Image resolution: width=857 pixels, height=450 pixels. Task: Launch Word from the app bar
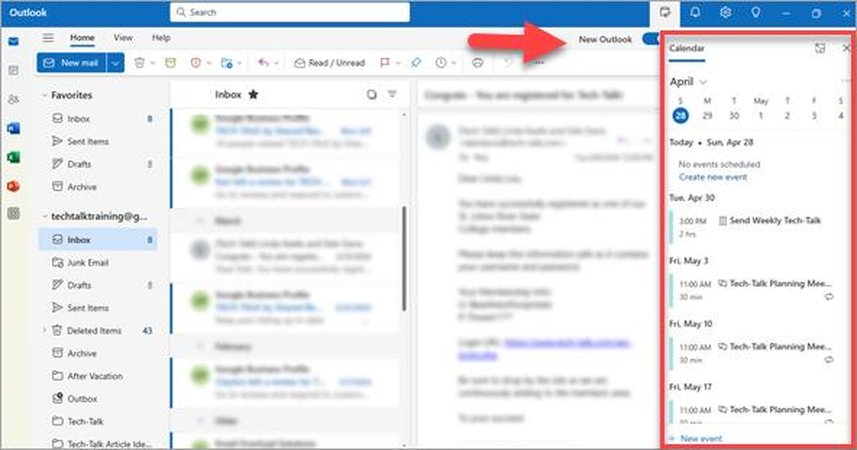[14, 128]
